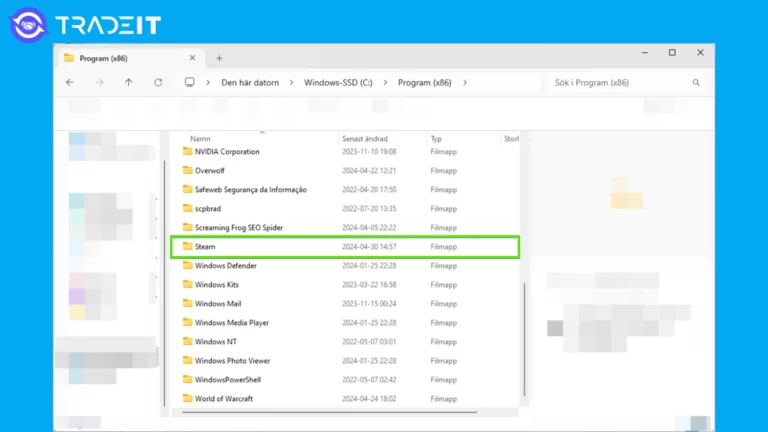Click the scpbrad folder icon
768x432 pixels.
tap(188, 208)
